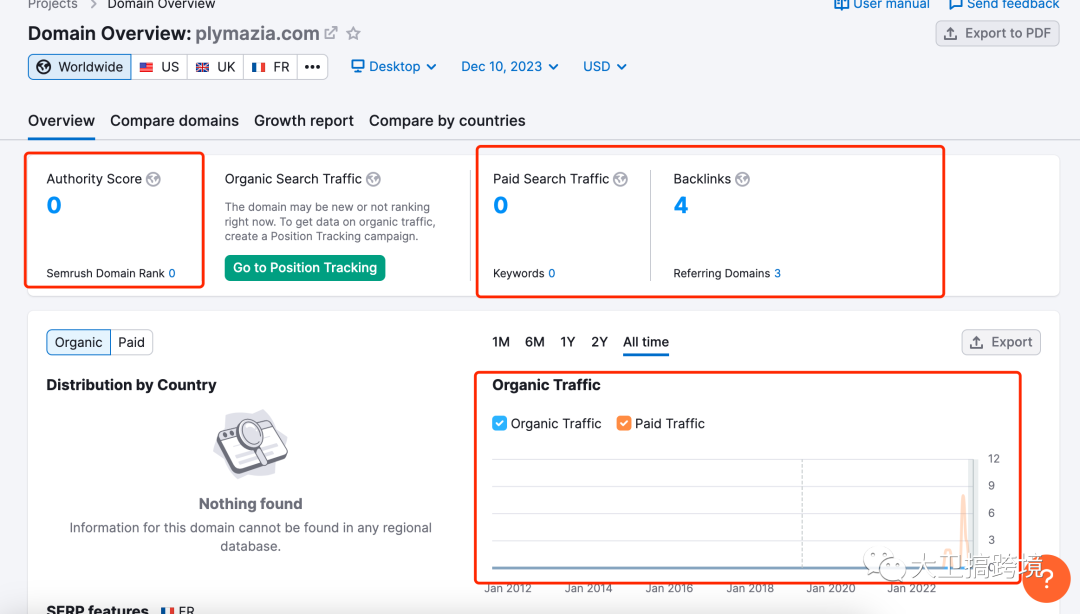Click the Nothing found message text
The width and height of the screenshot is (1080, 614).
pos(251,504)
